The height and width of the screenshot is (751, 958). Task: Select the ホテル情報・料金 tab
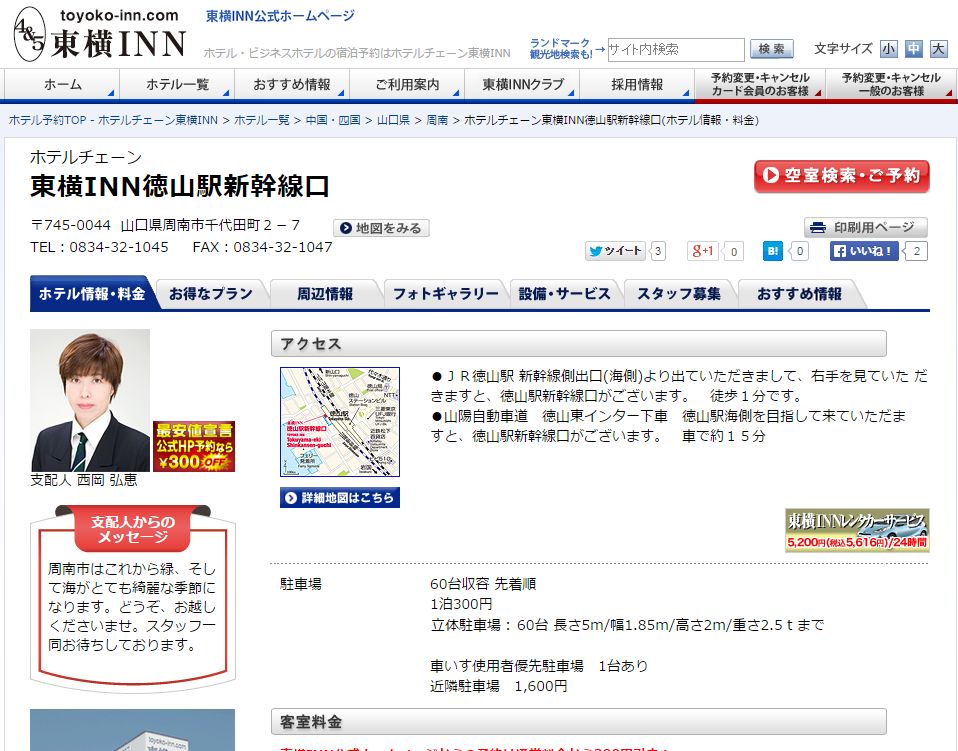pyautogui.click(x=92, y=294)
